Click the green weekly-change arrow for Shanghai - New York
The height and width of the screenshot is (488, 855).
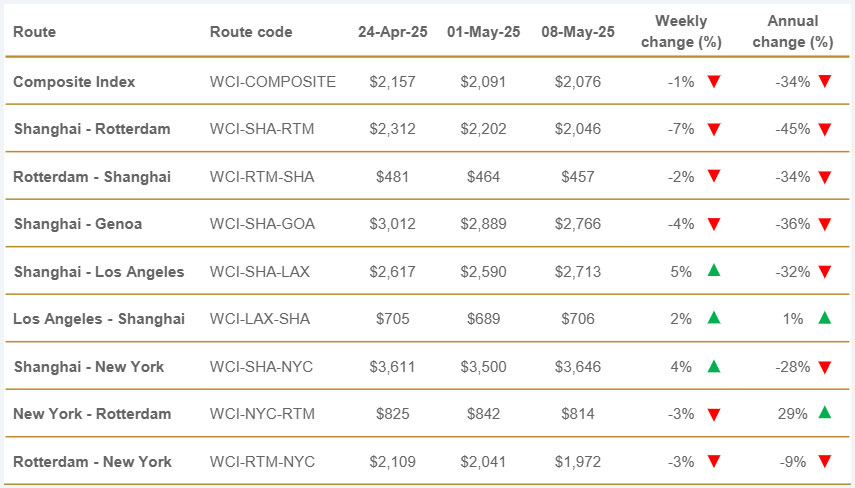tap(714, 366)
